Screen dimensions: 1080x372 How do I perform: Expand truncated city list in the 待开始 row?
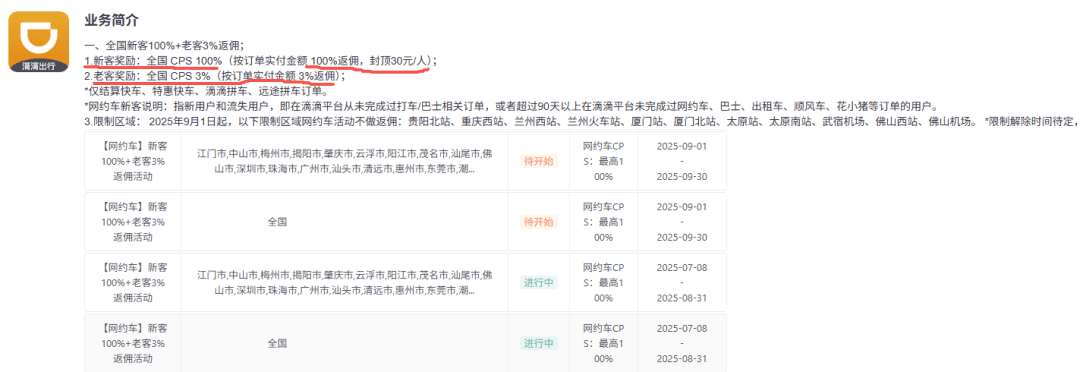(x=344, y=161)
